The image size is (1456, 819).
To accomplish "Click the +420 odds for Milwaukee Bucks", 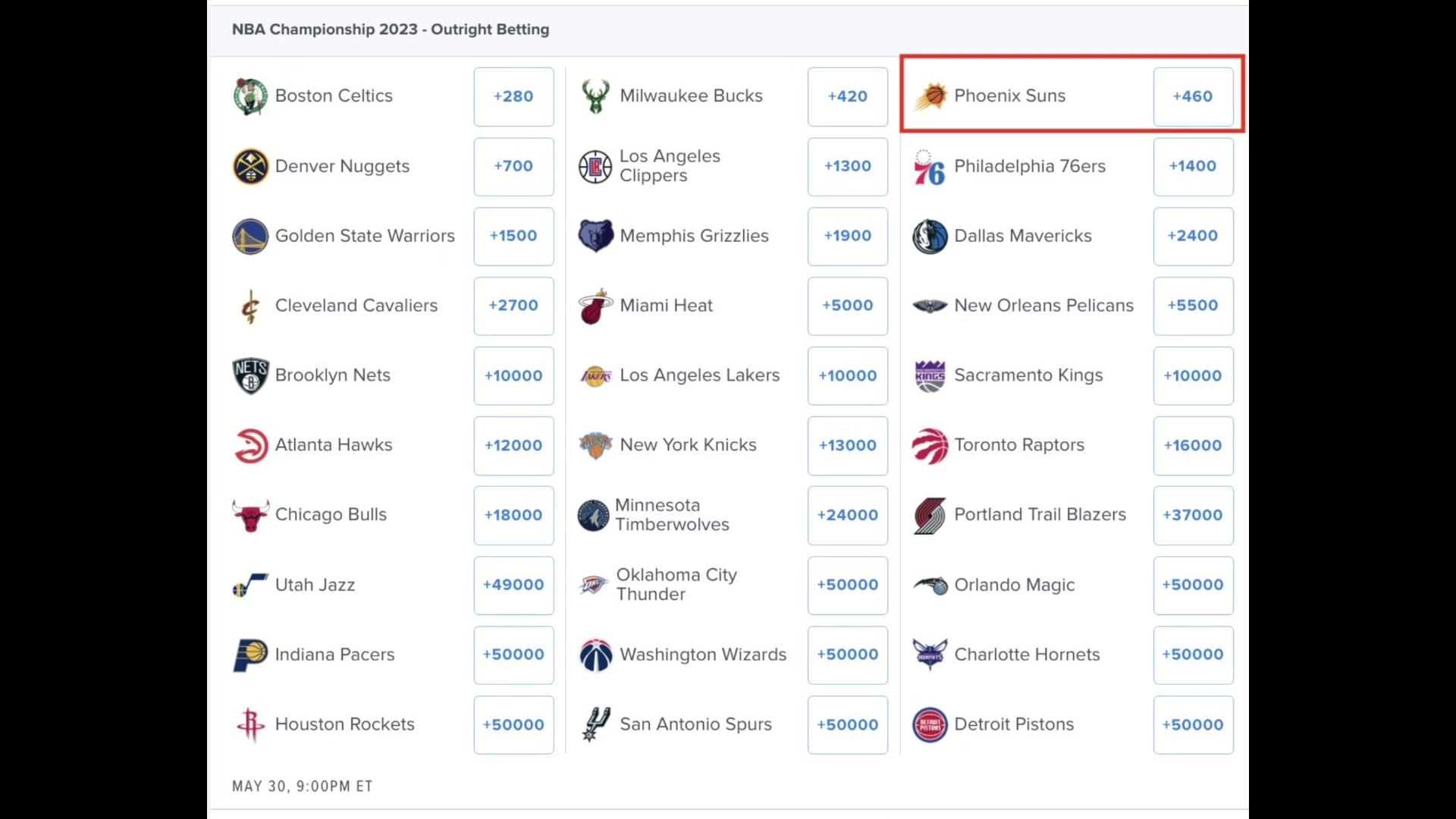I will point(847,95).
